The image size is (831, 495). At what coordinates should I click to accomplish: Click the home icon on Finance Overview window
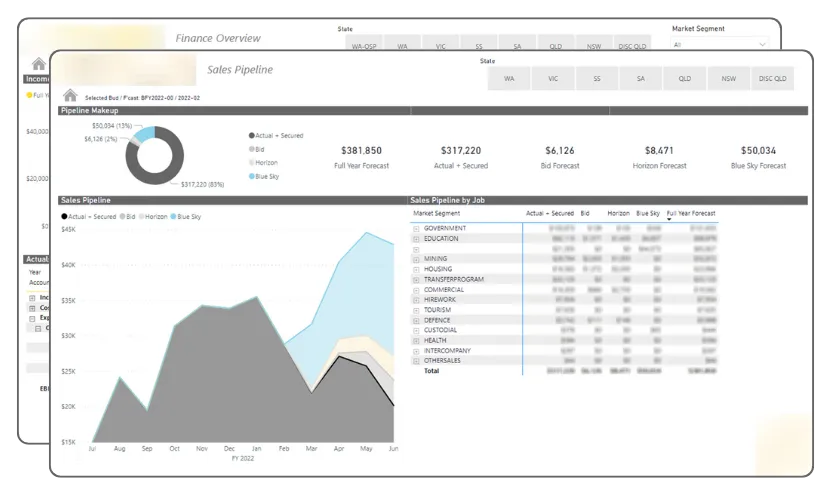[39, 64]
